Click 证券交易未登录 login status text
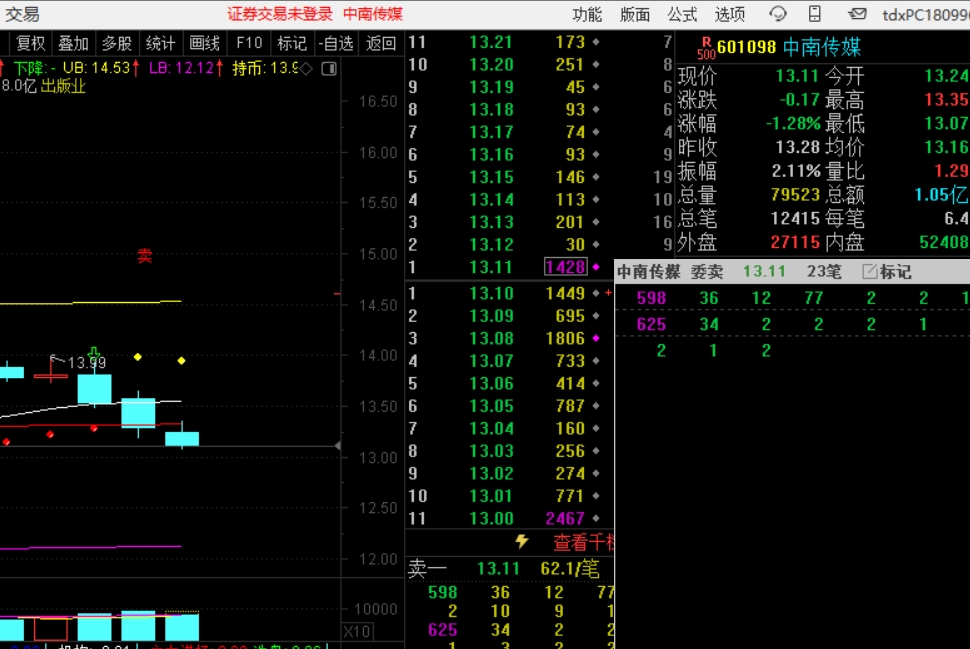This screenshot has width=970, height=649. point(280,14)
